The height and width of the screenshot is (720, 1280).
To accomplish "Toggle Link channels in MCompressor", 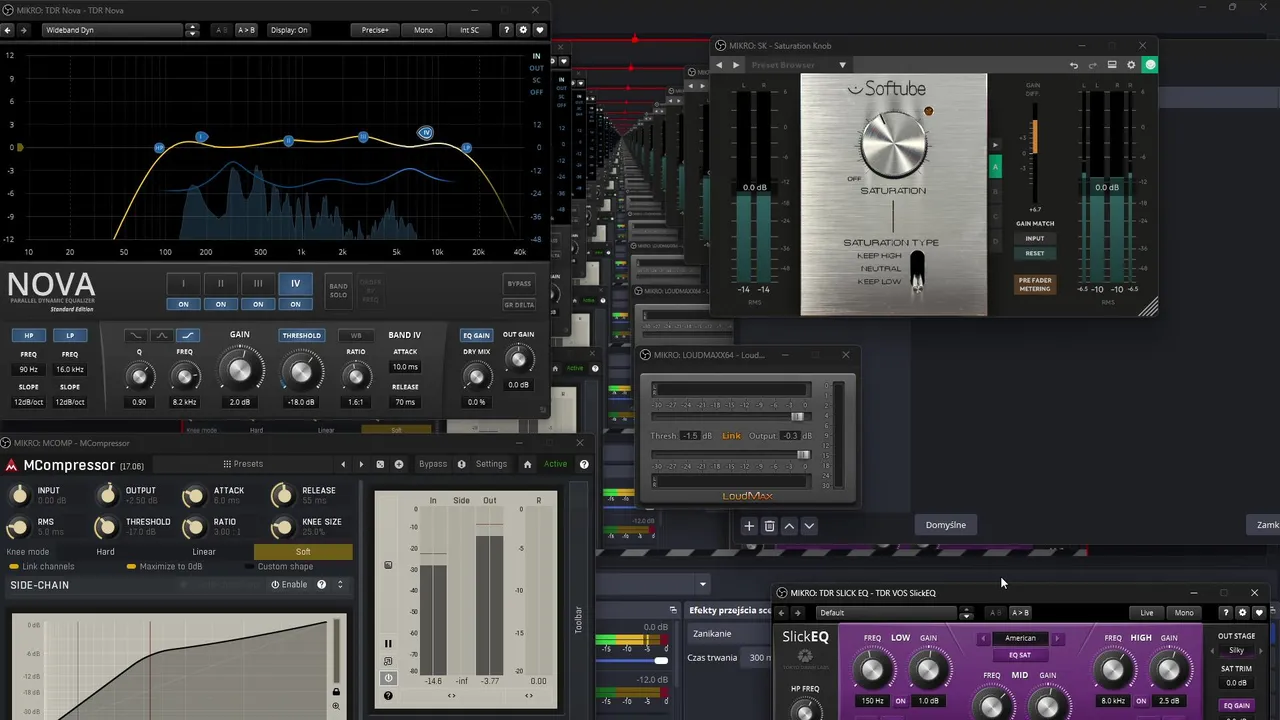I will (x=41, y=566).
